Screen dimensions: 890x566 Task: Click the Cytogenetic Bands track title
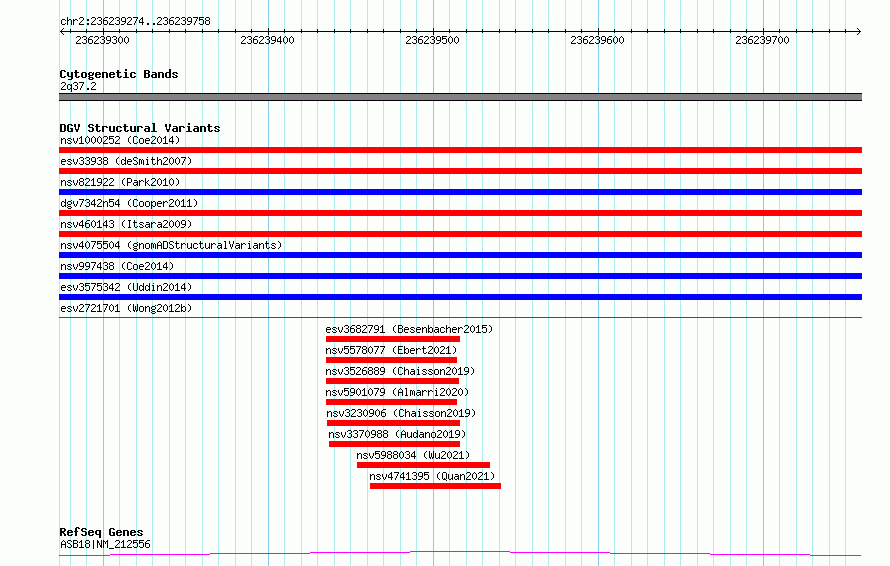click(x=119, y=74)
